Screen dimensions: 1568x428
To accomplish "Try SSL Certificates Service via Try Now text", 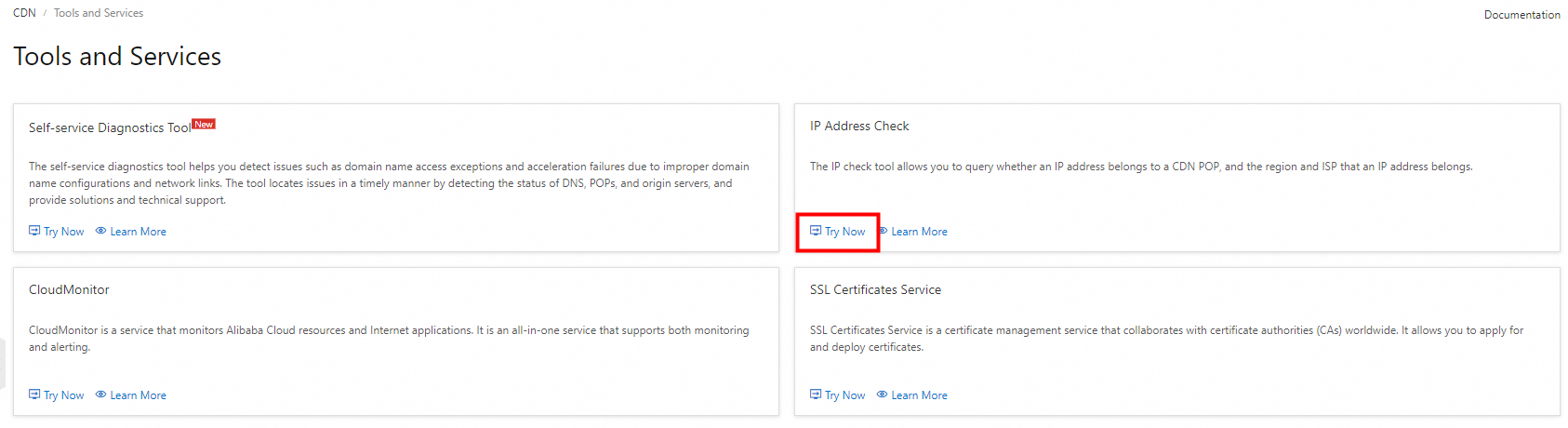I will (x=845, y=395).
